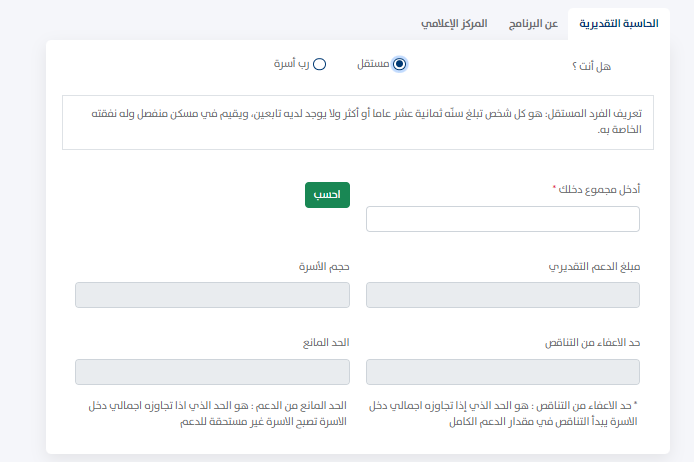
Task: Click the حد الاعفاء من التناقص footnote text
Action: tap(505, 414)
